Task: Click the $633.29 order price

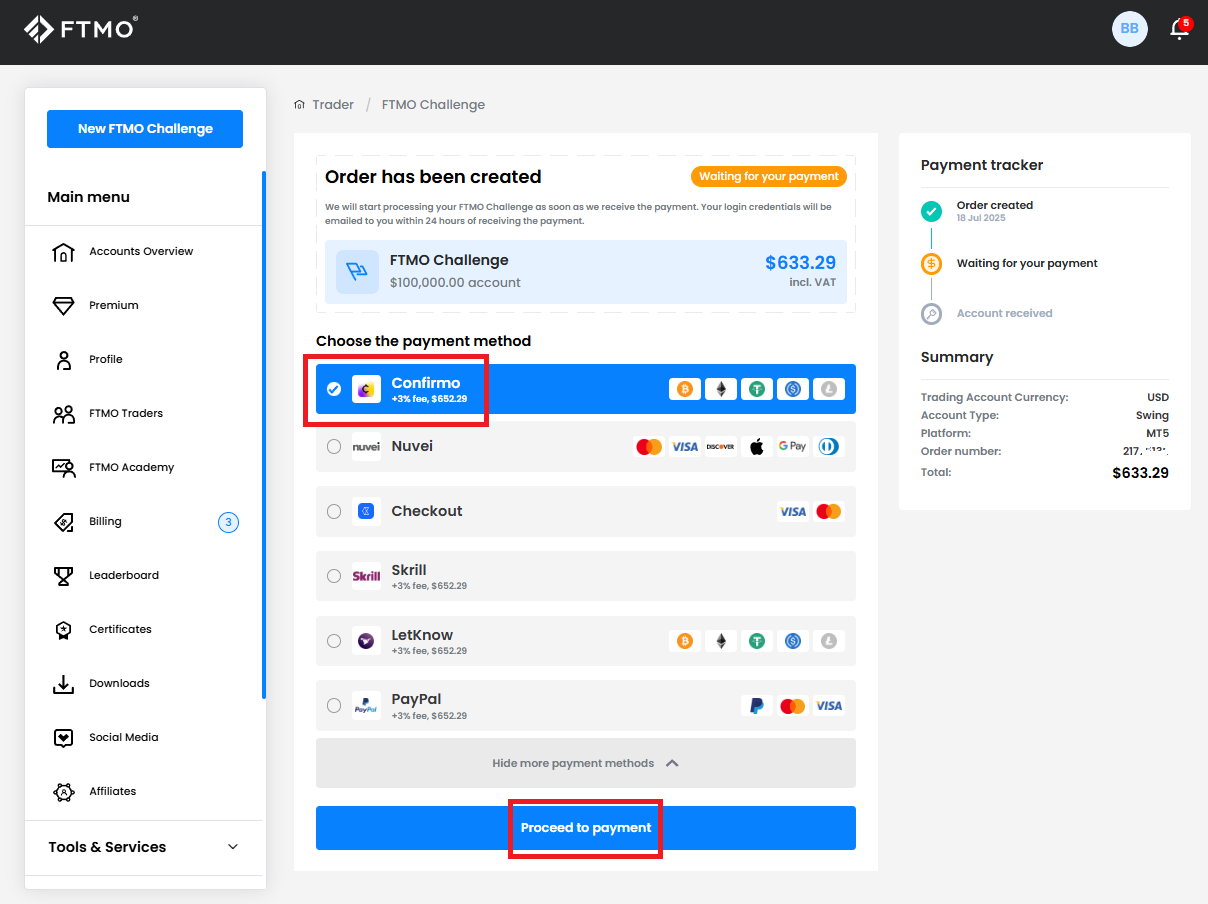Action: 800,263
